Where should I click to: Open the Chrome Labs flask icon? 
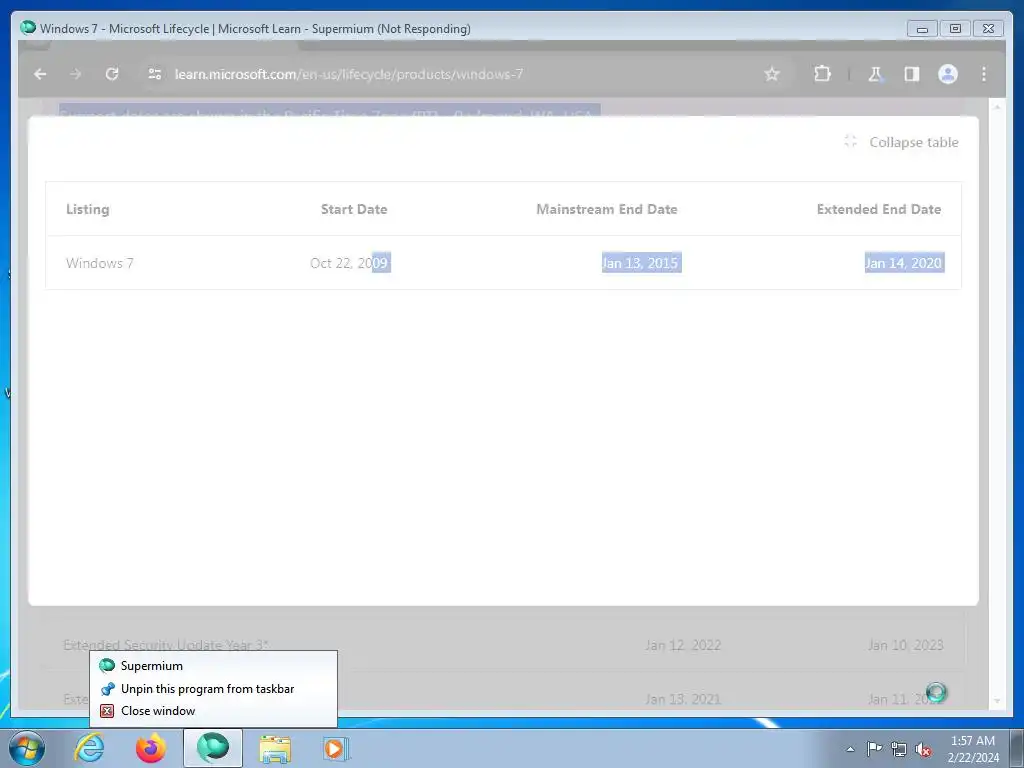875,74
